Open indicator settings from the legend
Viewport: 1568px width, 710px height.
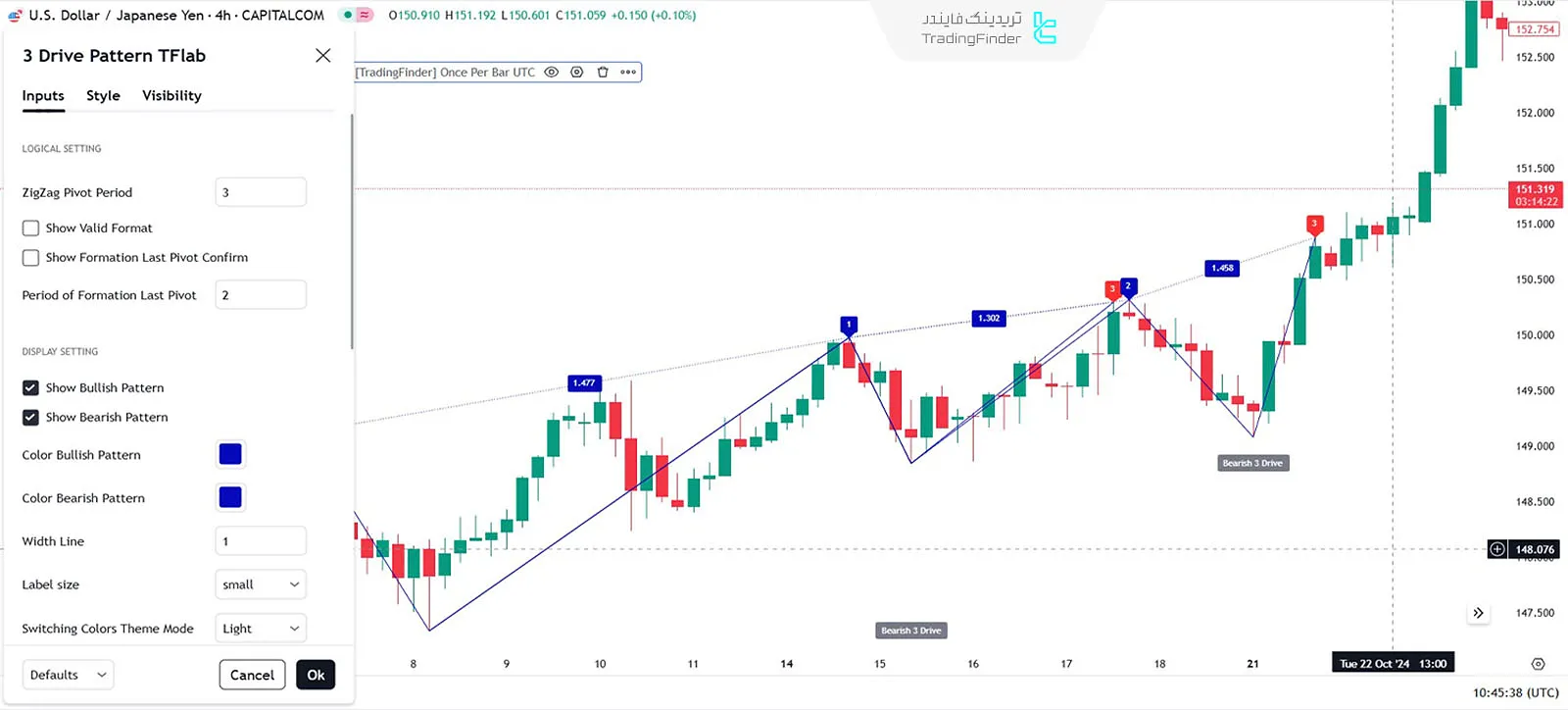[577, 73]
